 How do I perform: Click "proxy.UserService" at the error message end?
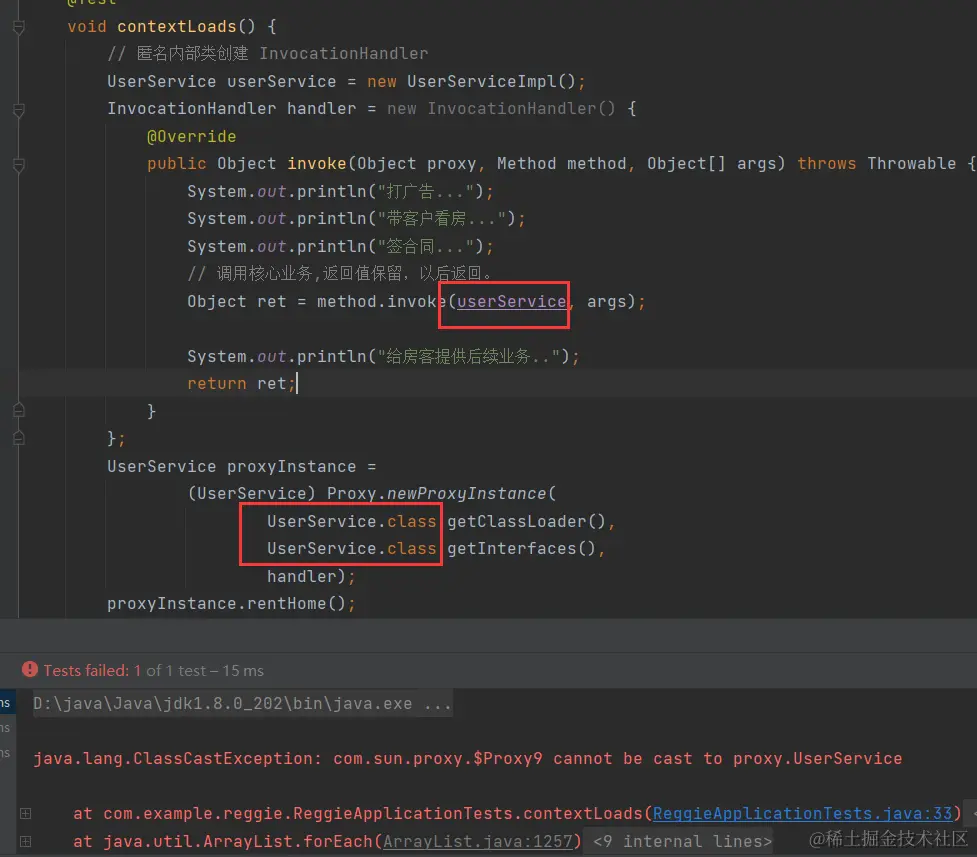[x=817, y=759]
